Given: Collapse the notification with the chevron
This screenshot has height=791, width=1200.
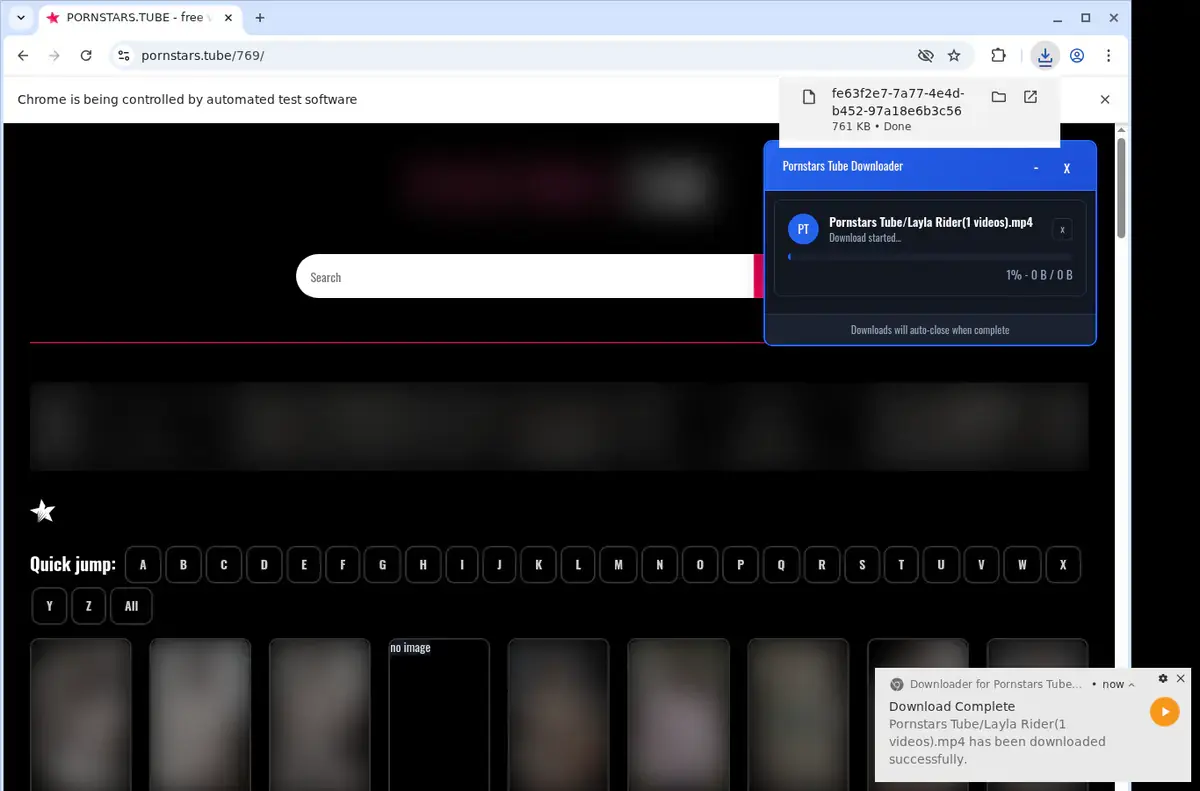Looking at the screenshot, I should pyautogui.click(x=1132, y=685).
